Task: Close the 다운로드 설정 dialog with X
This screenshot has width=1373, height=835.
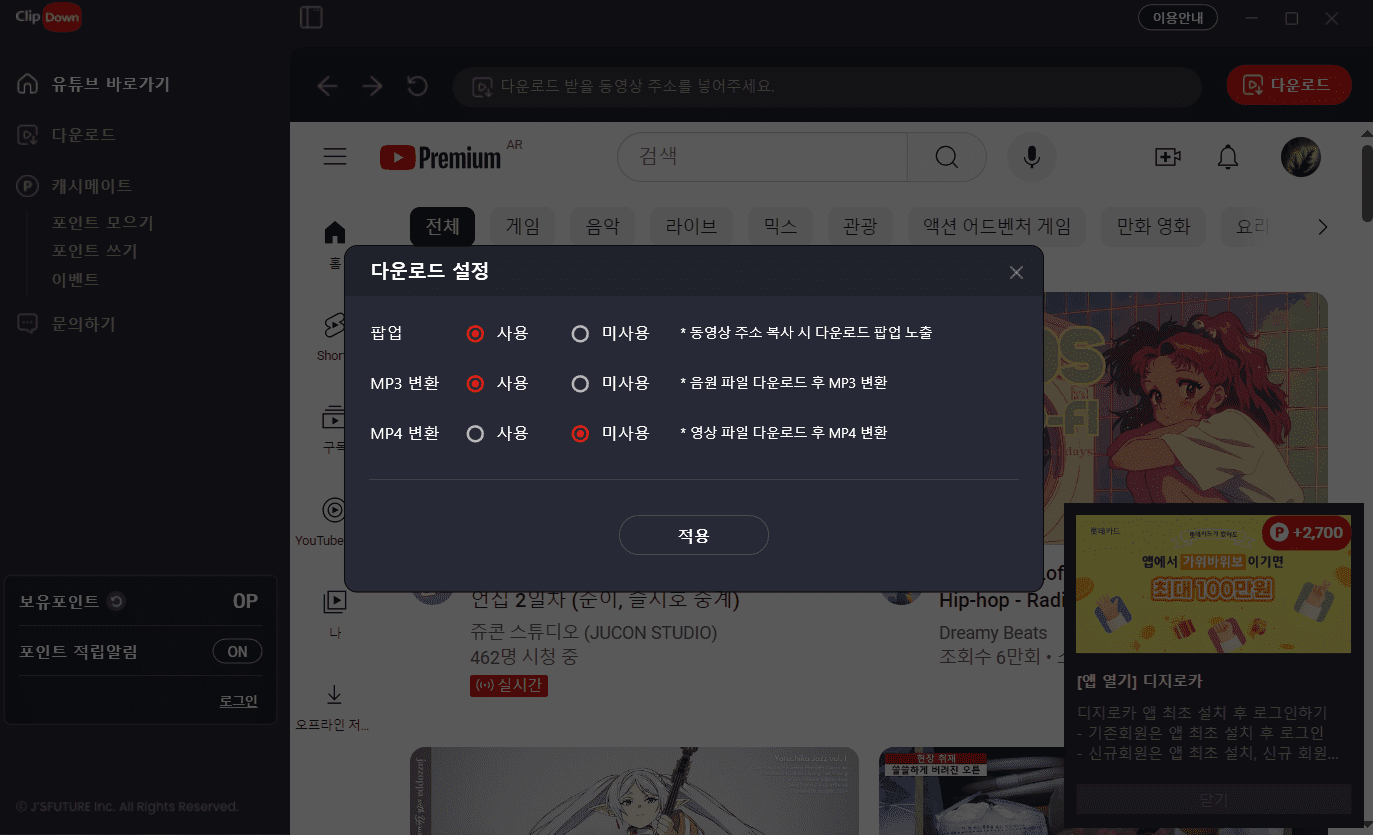Action: (1016, 272)
